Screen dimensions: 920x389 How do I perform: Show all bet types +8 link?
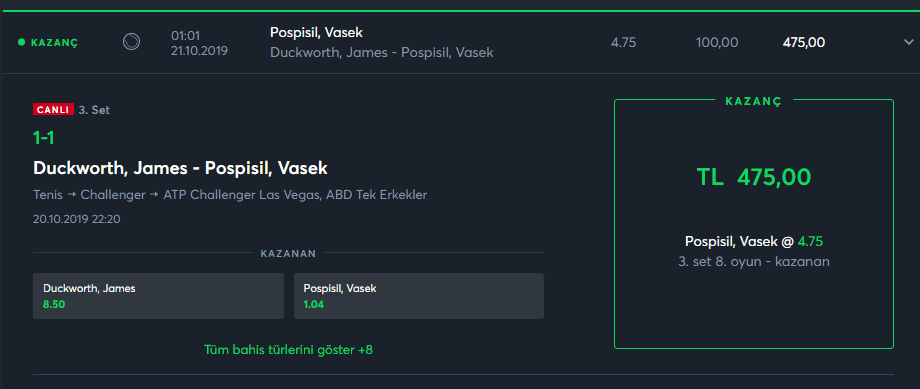click(288, 350)
